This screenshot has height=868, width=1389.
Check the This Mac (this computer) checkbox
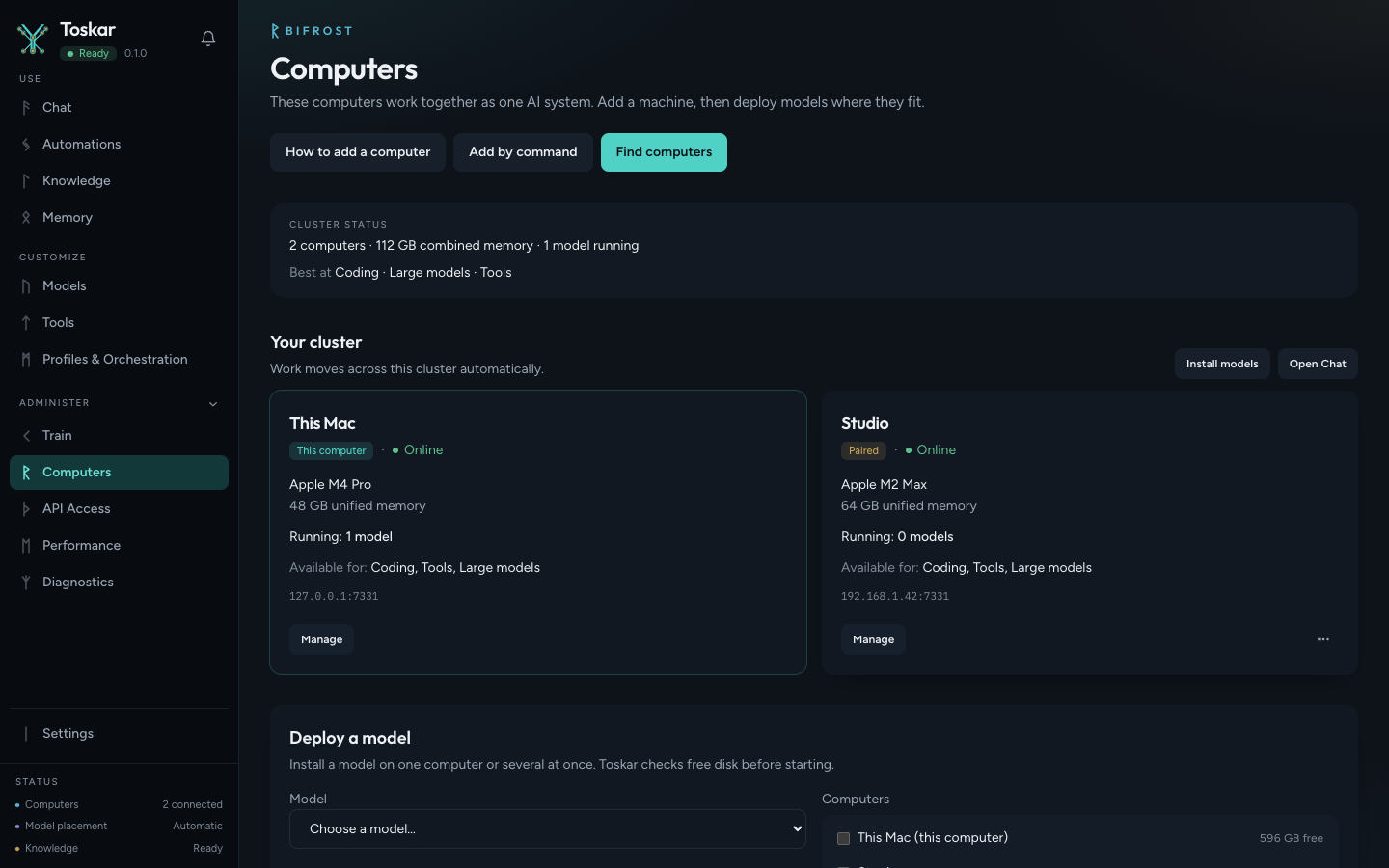(x=843, y=838)
